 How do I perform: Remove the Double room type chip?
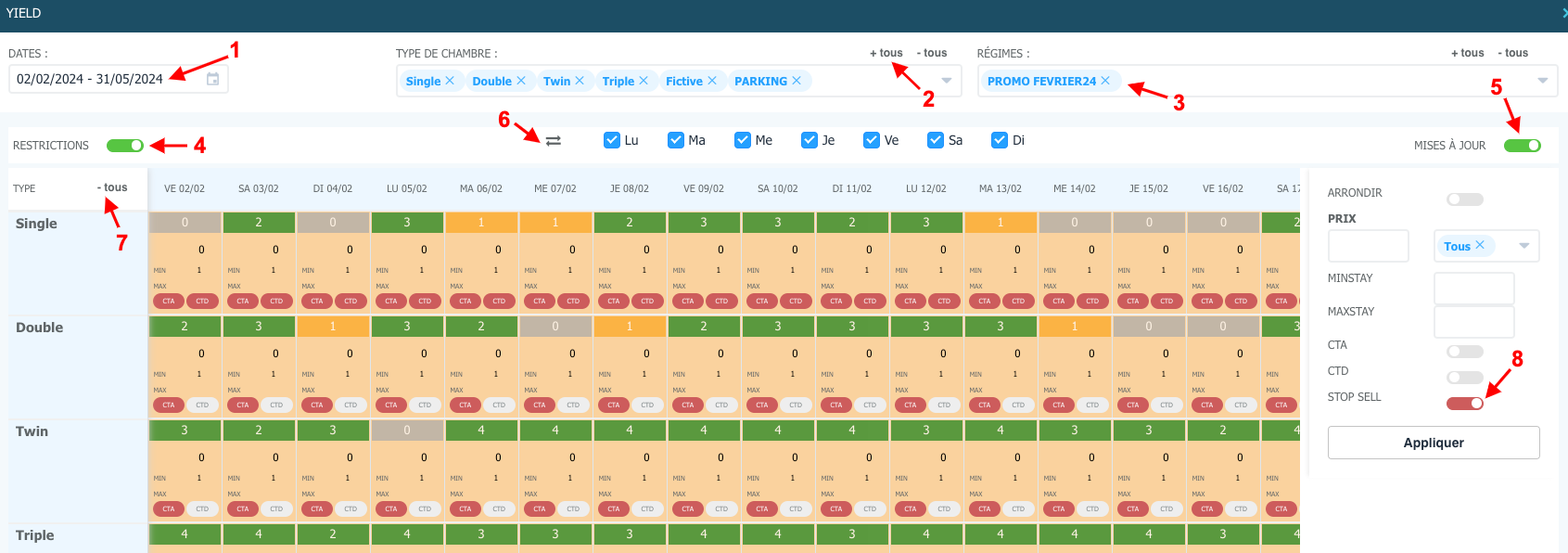tap(521, 81)
